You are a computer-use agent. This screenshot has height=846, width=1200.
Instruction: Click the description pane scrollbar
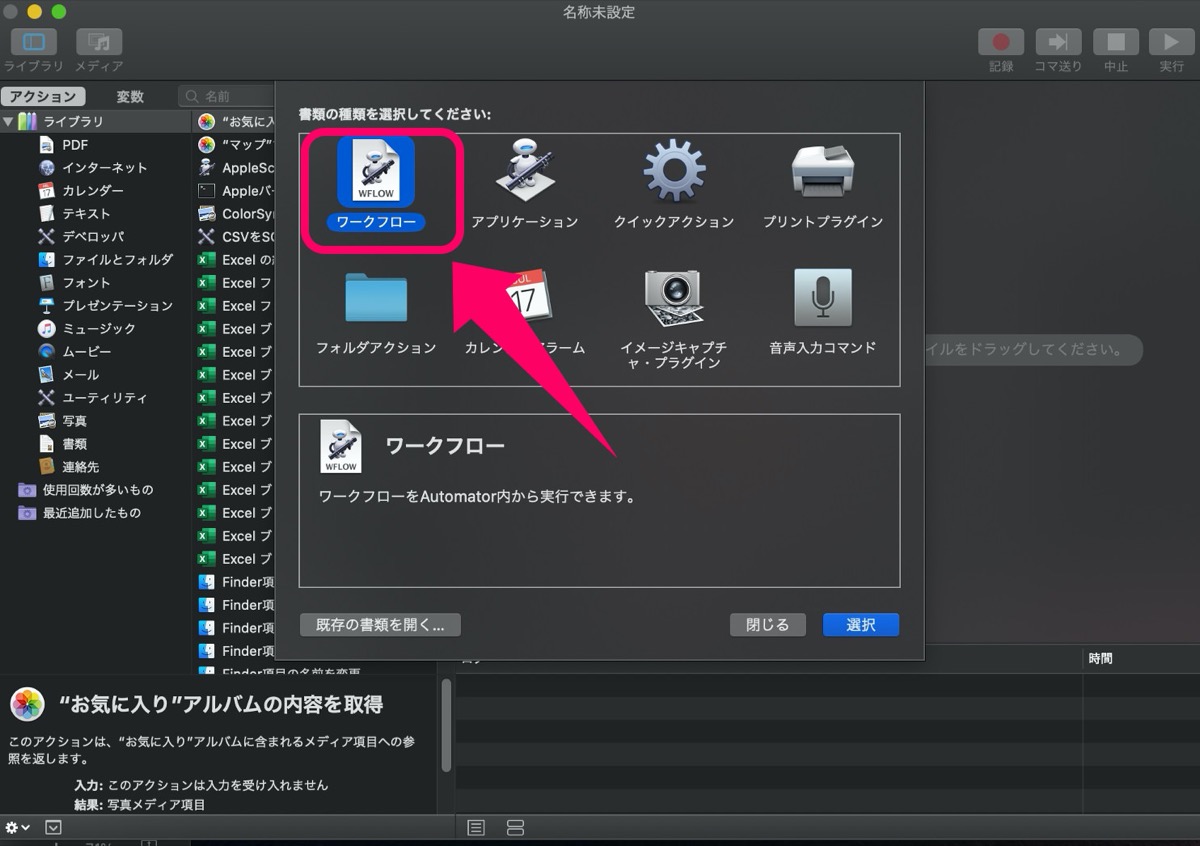pyautogui.click(x=446, y=725)
